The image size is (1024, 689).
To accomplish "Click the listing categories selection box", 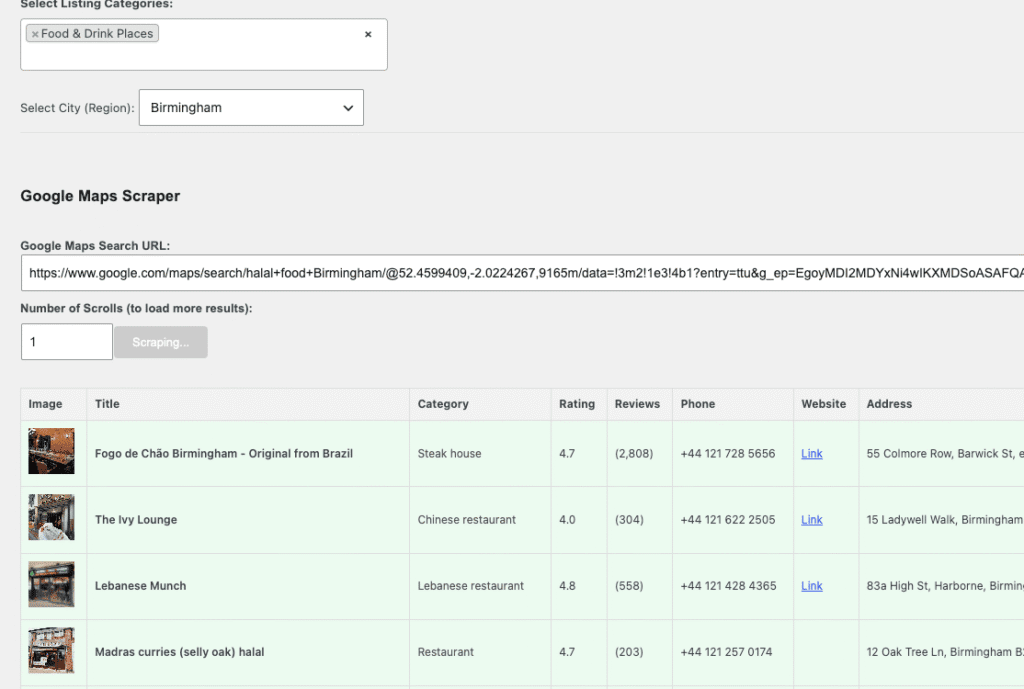I will pos(204,44).
